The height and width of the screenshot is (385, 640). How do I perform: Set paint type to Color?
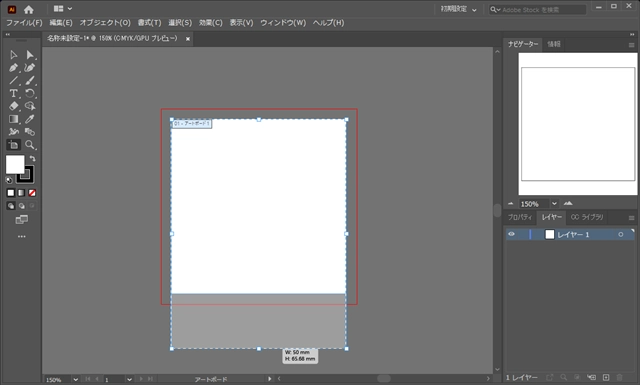coord(11,193)
